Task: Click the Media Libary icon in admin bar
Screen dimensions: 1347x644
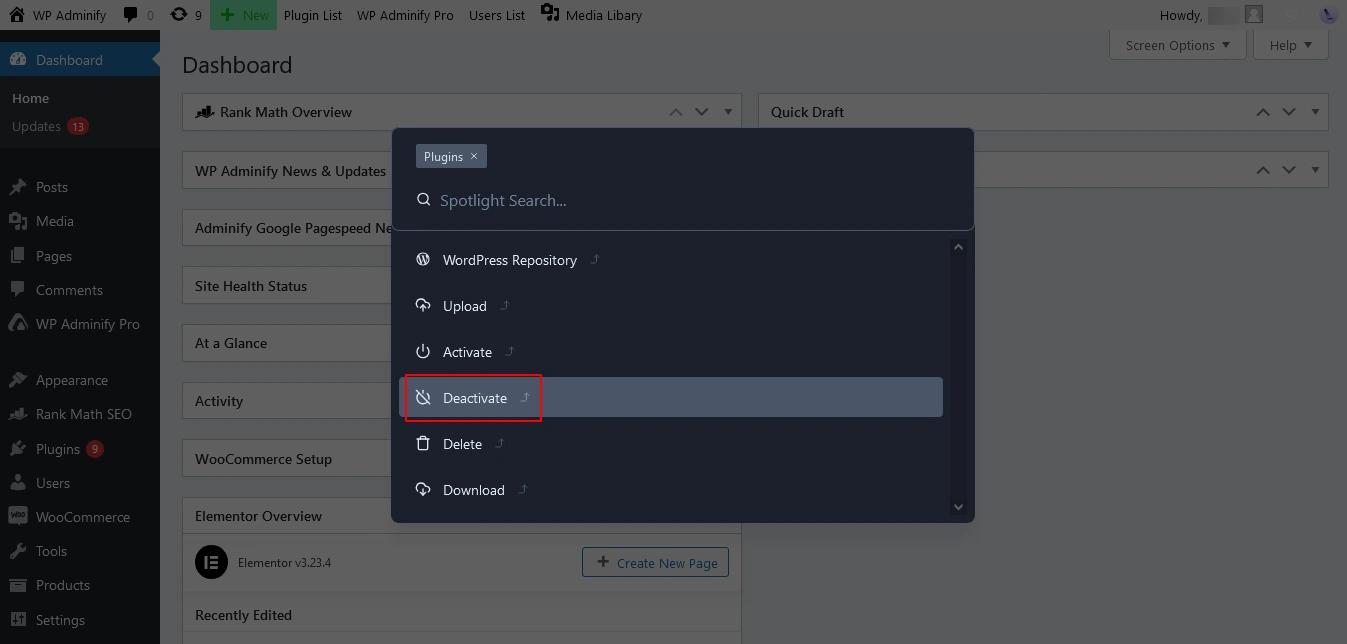Action: (548, 13)
